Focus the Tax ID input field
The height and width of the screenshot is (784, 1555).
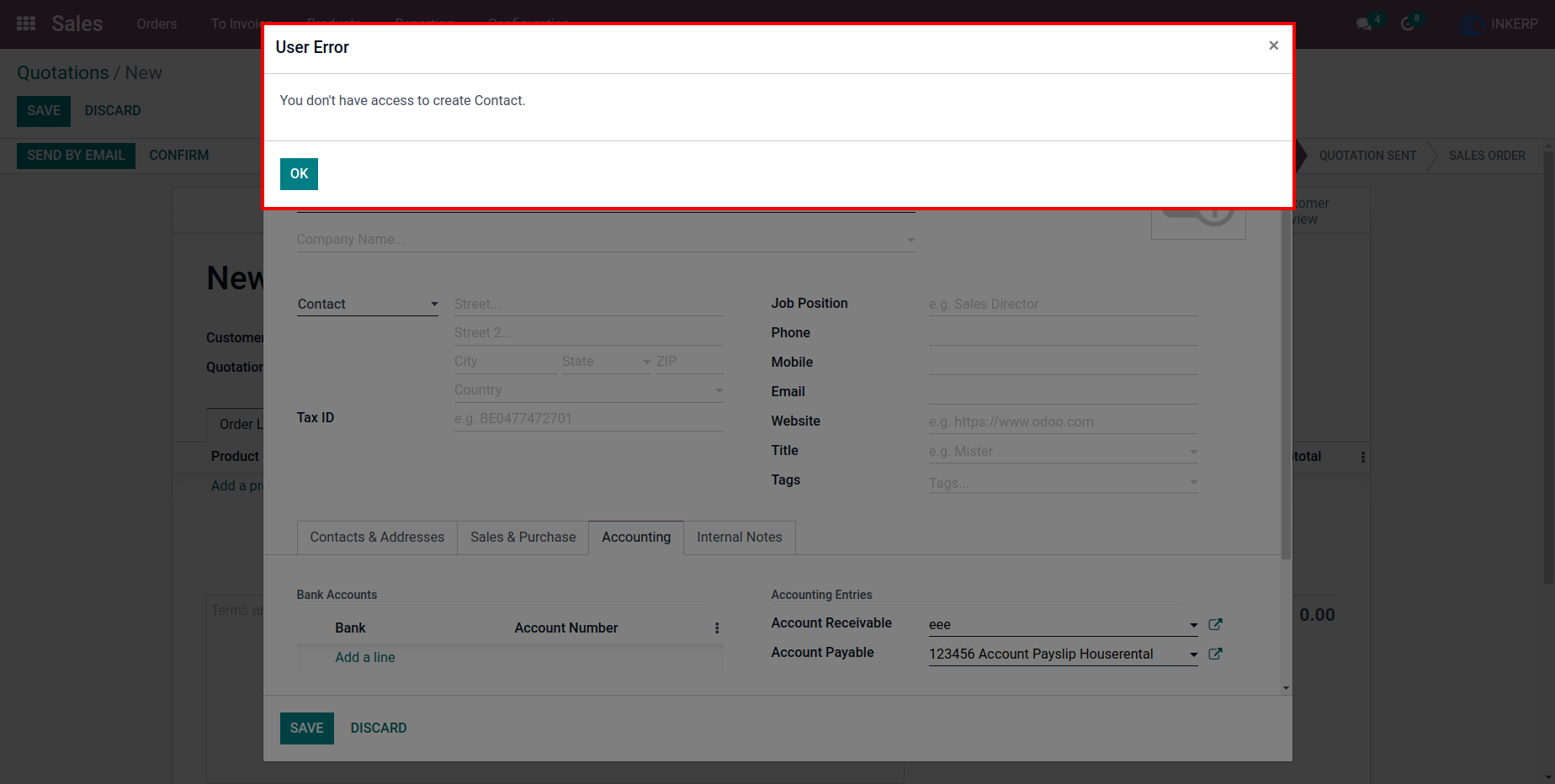coord(589,419)
